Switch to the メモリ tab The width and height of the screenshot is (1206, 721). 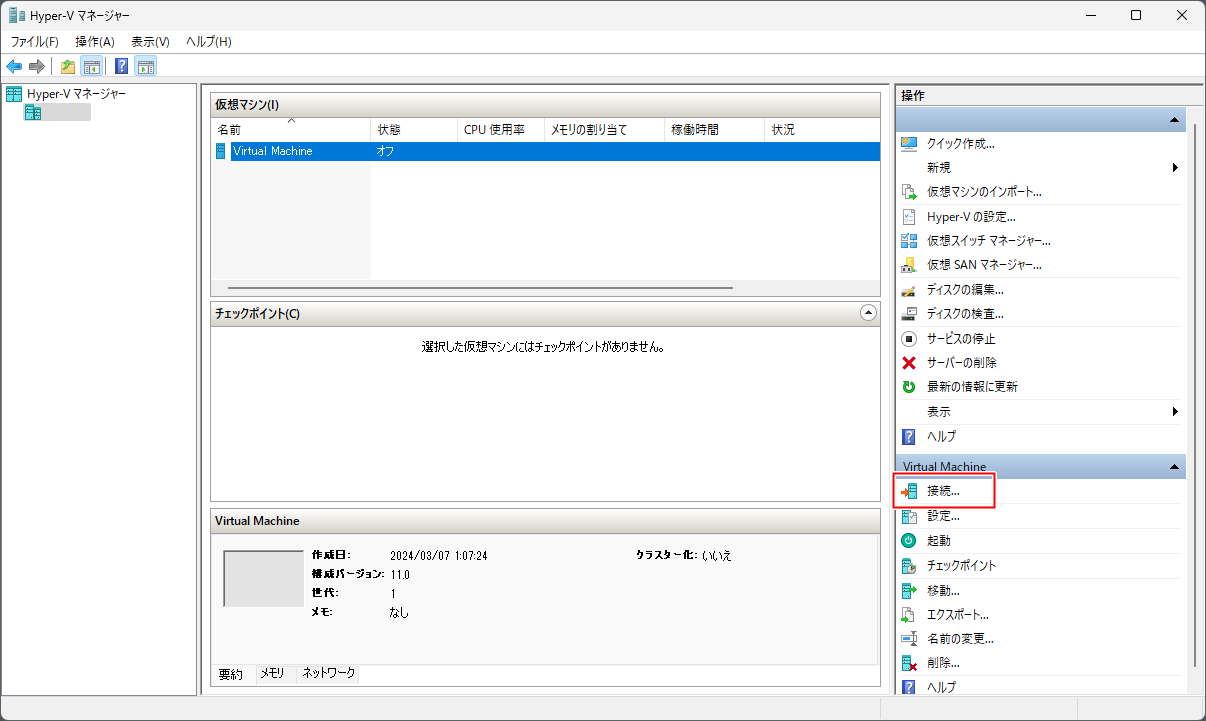tap(272, 674)
